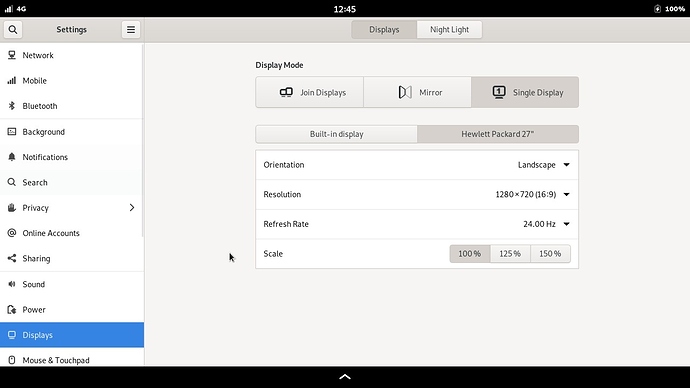Open Notifications settings
This screenshot has height=388, width=690.
point(71,157)
